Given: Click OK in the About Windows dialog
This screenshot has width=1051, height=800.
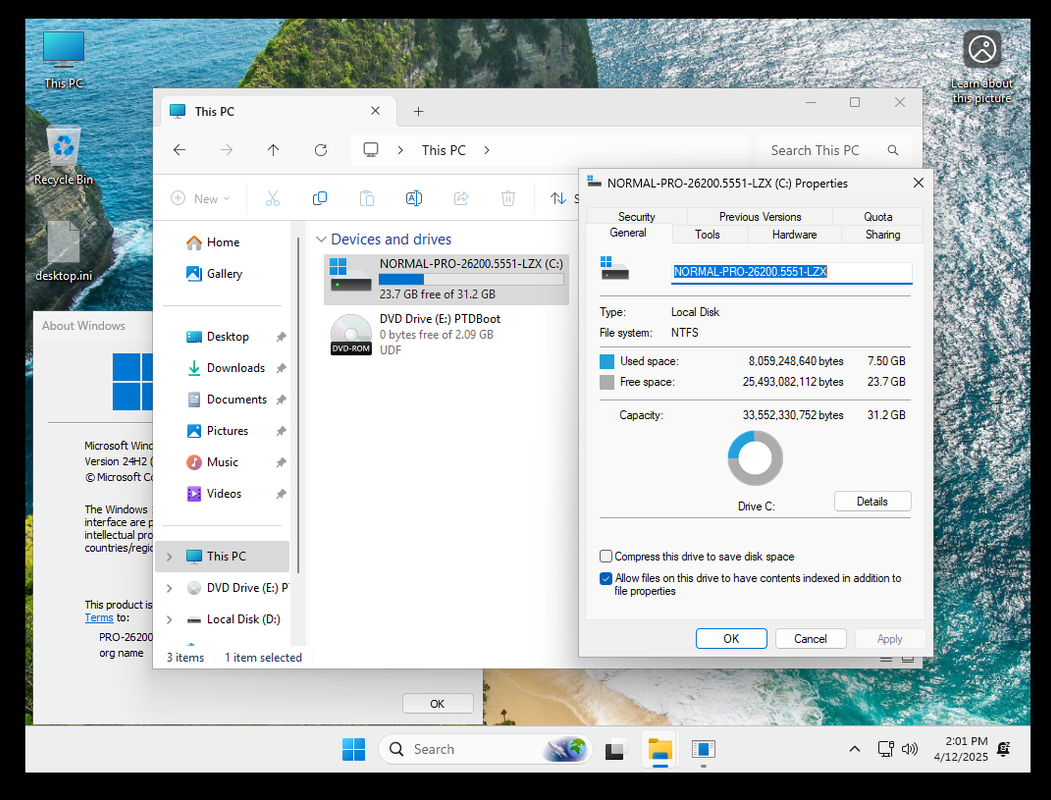Looking at the screenshot, I should (x=437, y=704).
